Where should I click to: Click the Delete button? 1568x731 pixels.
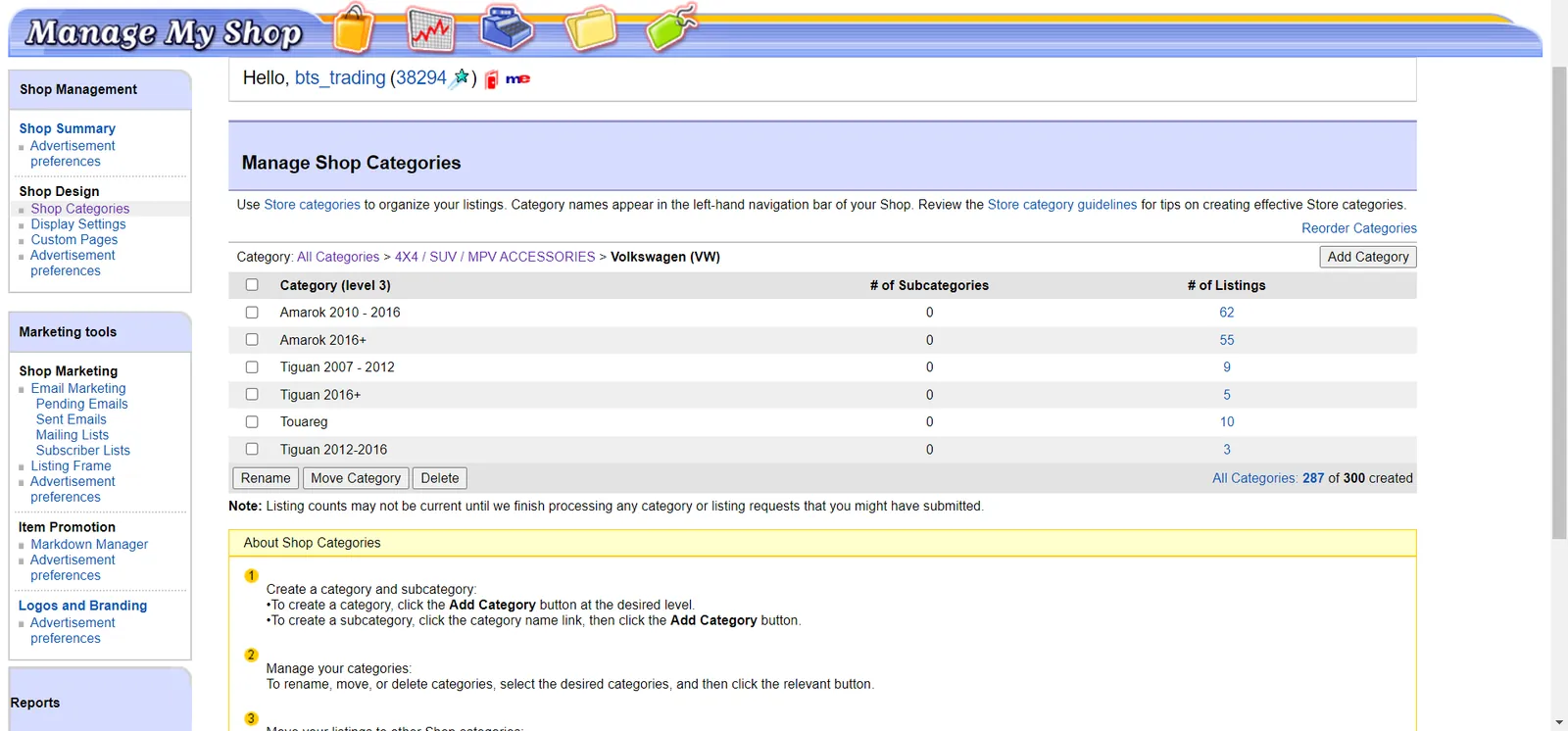(x=440, y=478)
